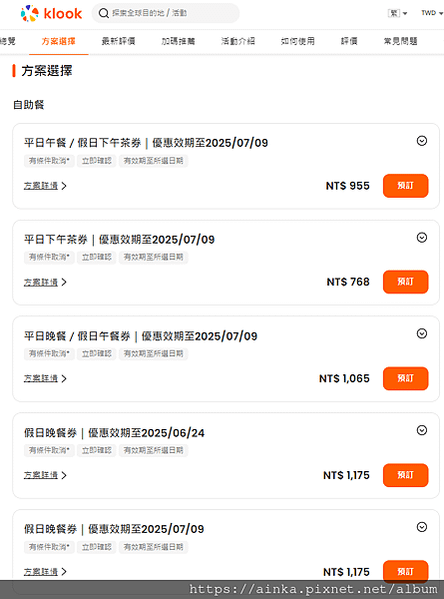444x599 pixels.
Task: Book the NT$ 1,065 package
Action: click(x=405, y=378)
